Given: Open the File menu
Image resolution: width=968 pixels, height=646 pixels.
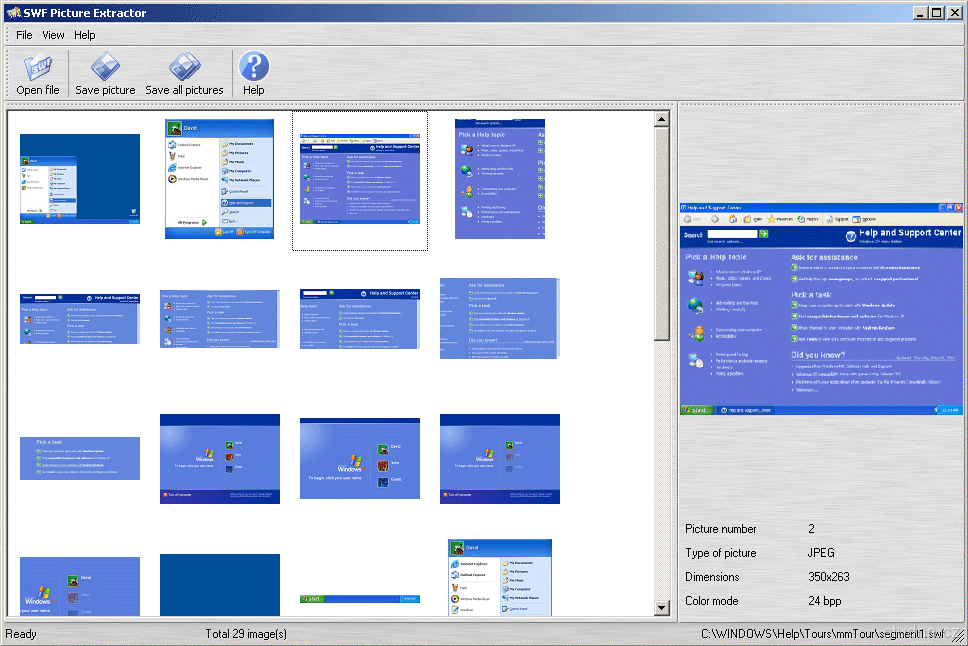Looking at the screenshot, I should (24, 35).
